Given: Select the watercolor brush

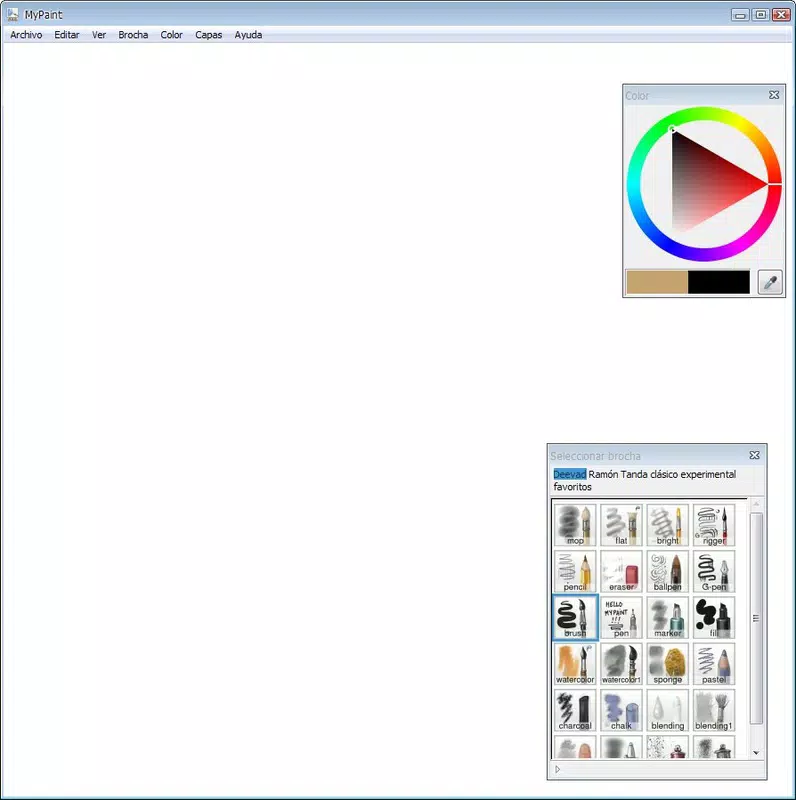Looking at the screenshot, I should click(575, 664).
